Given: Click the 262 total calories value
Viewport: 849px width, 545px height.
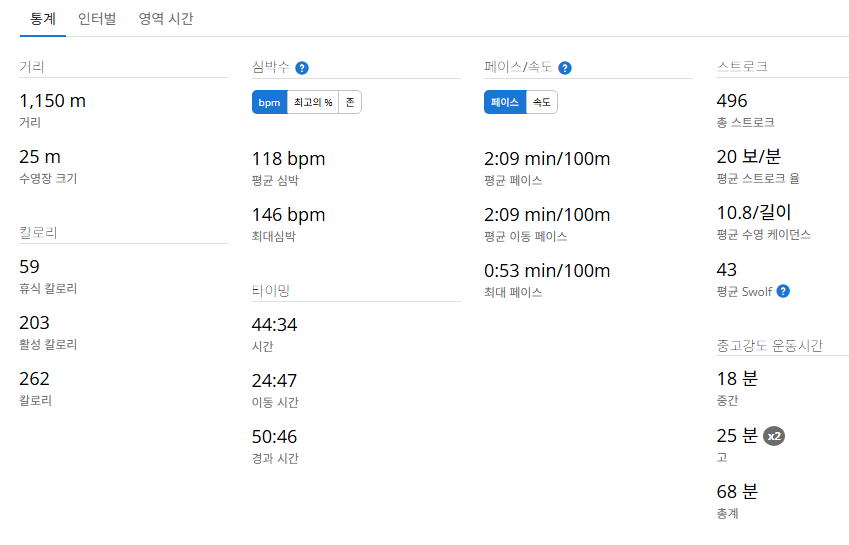Looking at the screenshot, I should (x=34, y=379).
